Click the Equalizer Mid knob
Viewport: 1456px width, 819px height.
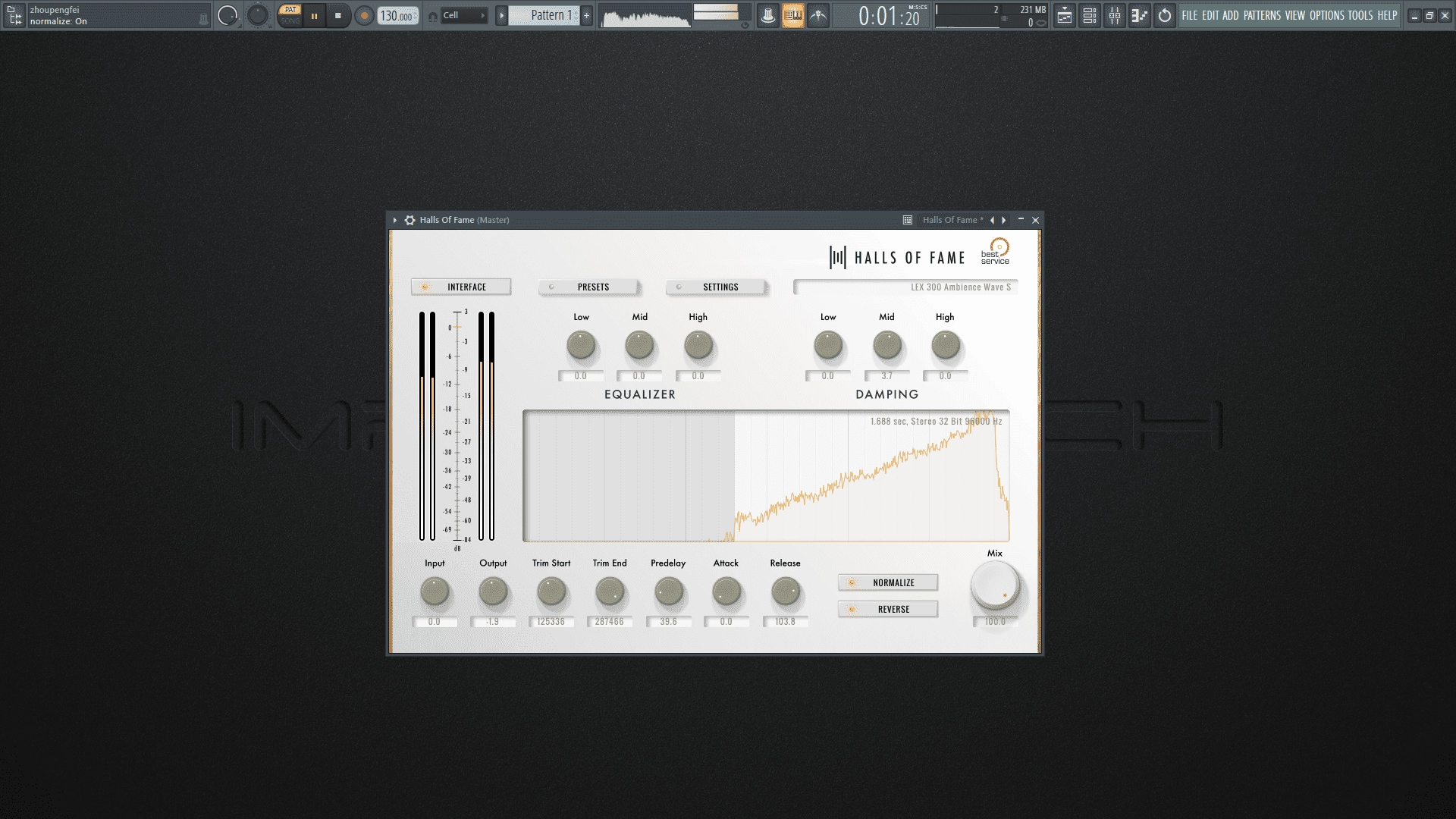point(640,346)
